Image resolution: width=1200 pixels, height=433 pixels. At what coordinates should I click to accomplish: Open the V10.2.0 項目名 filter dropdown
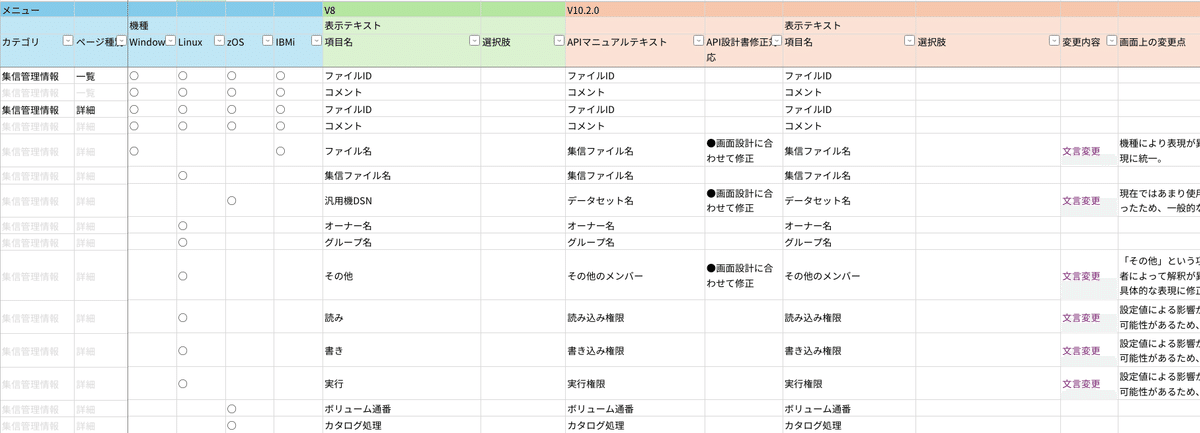tap(909, 41)
